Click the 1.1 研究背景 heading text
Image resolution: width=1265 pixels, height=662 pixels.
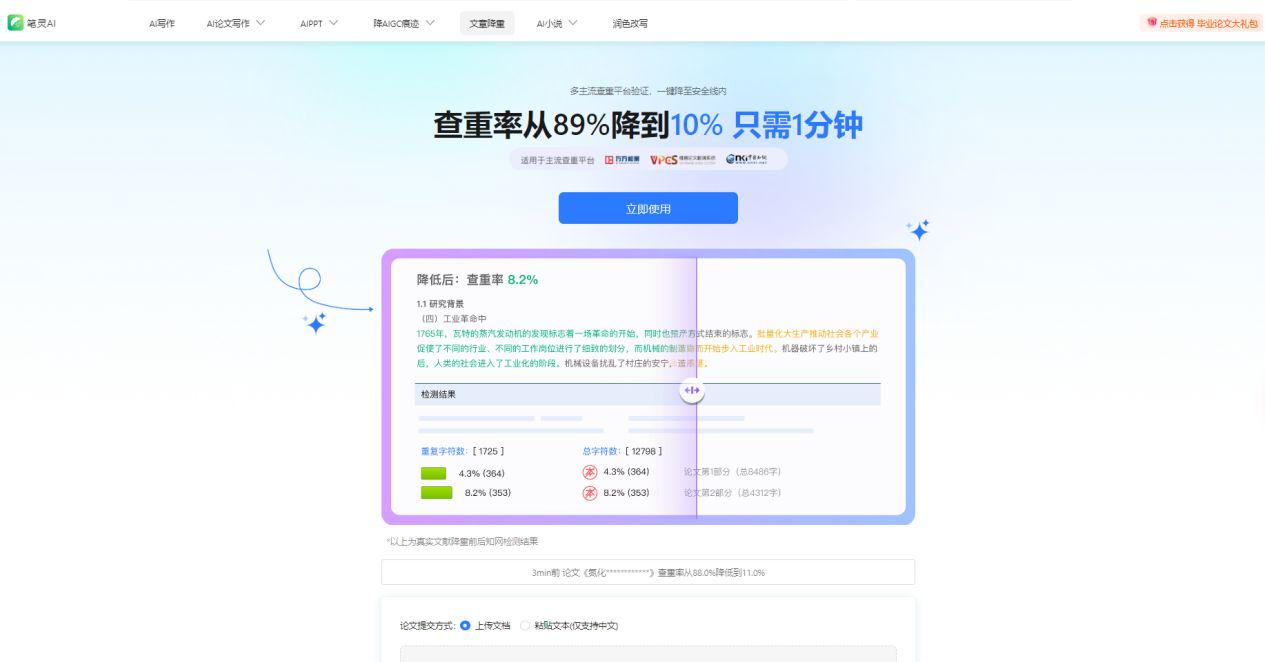coord(440,303)
